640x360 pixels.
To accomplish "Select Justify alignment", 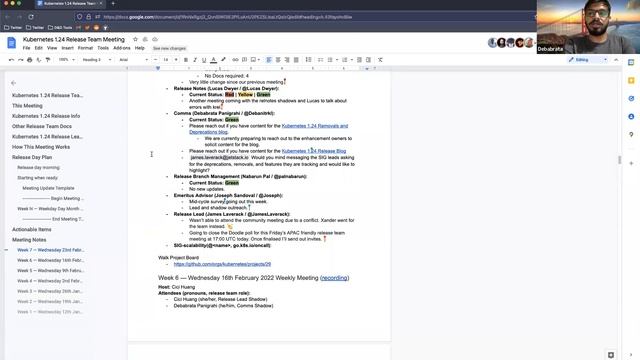I will [296, 60].
